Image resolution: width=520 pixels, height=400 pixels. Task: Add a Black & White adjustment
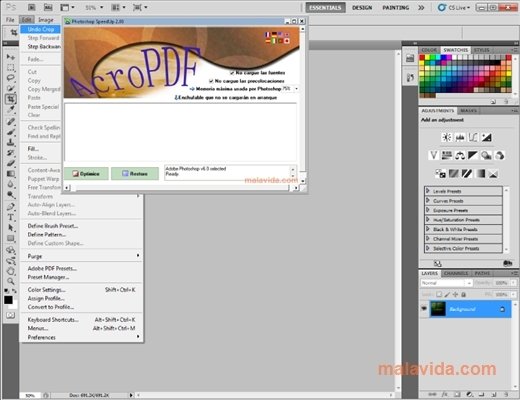[473, 155]
